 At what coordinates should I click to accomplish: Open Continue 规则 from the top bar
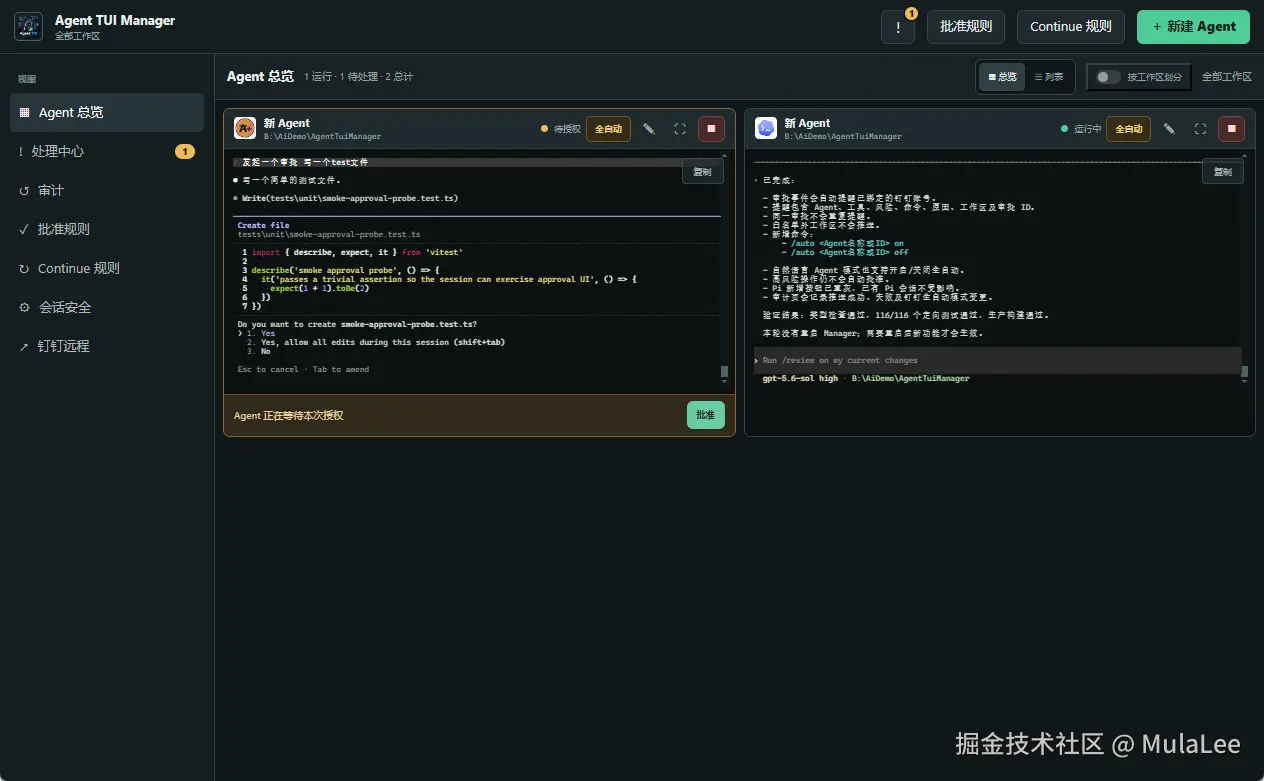1071,27
